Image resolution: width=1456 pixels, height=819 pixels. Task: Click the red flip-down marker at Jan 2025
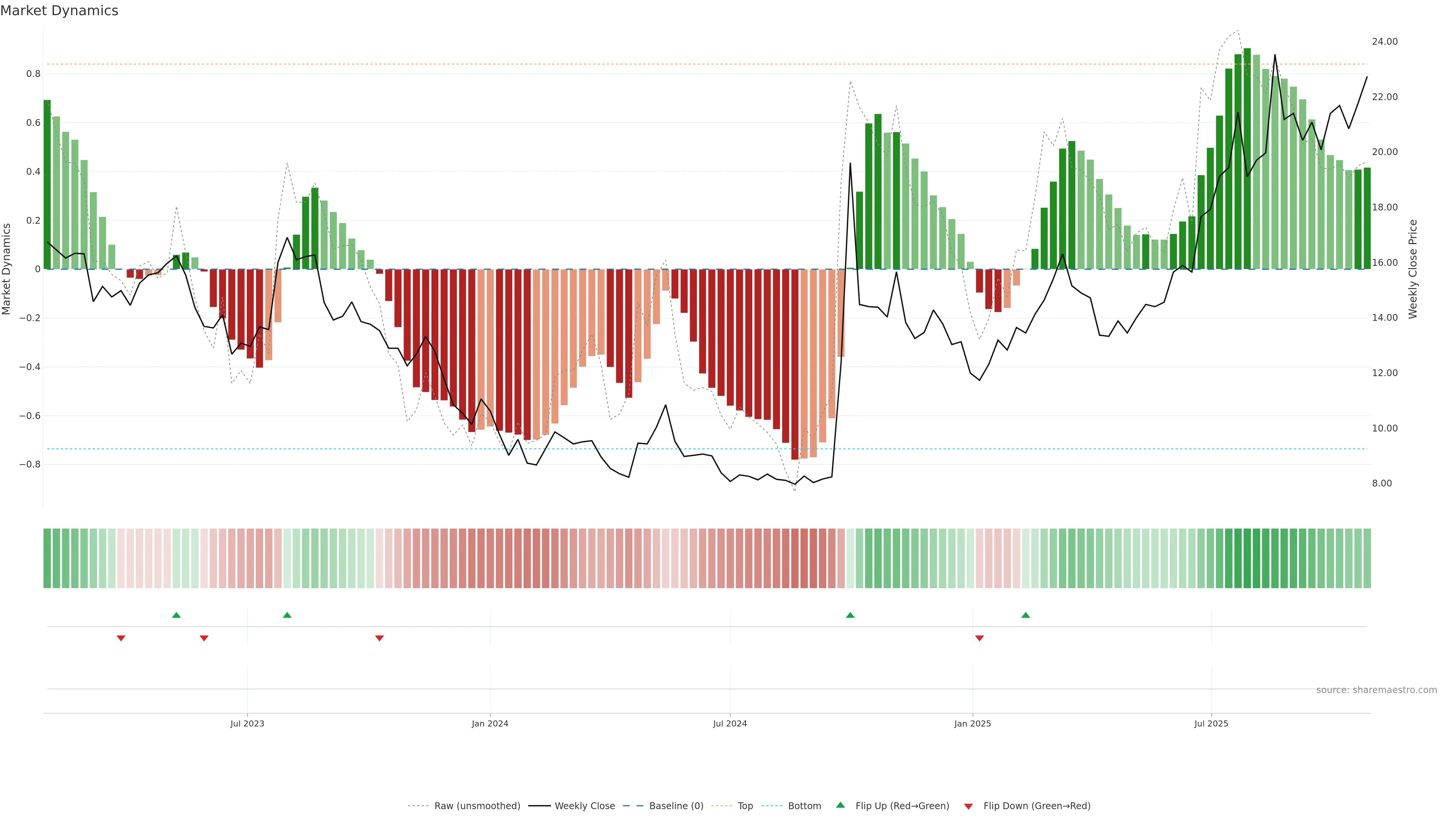[979, 638]
